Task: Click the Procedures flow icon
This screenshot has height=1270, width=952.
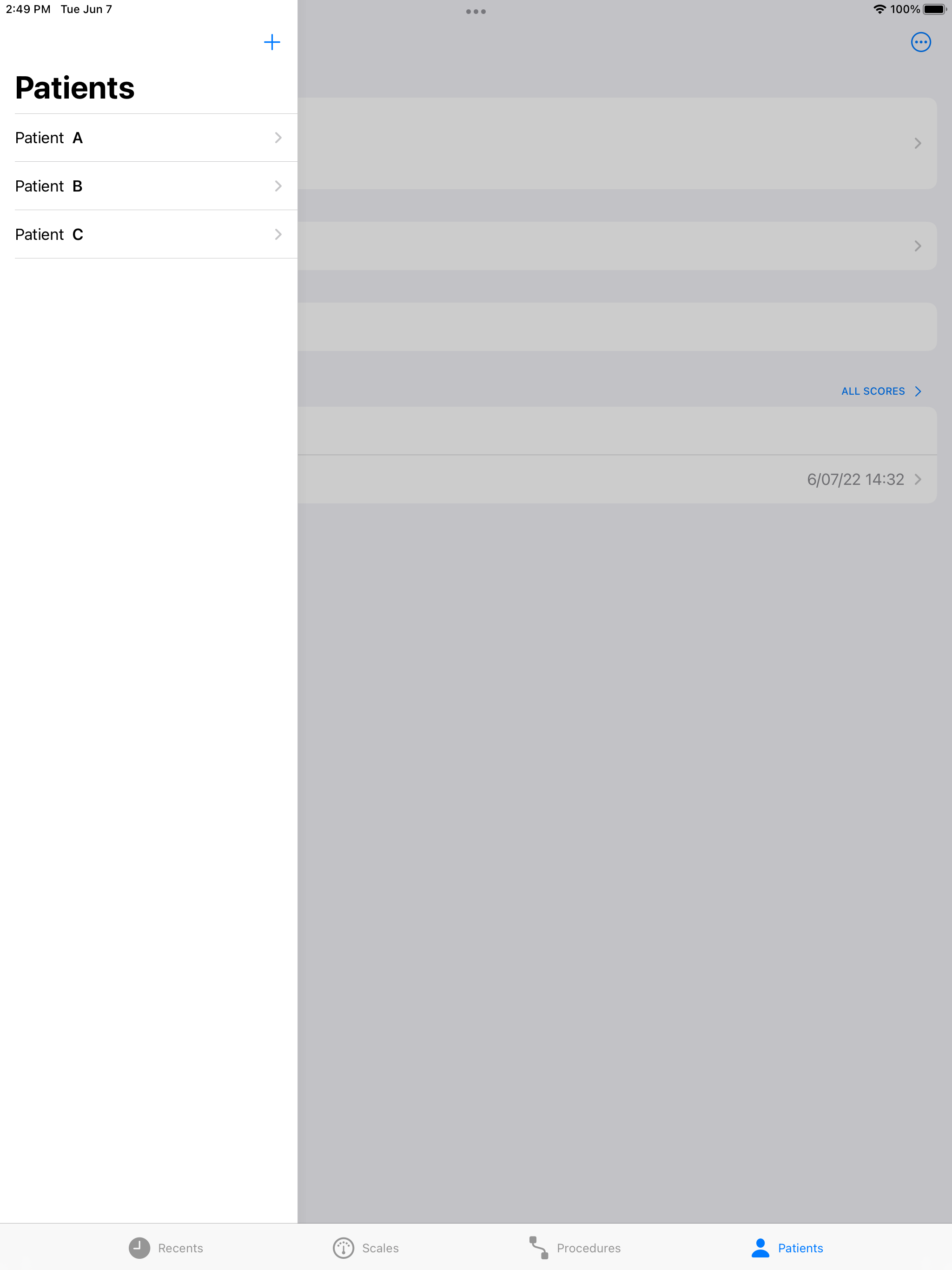Action: pyautogui.click(x=539, y=1248)
